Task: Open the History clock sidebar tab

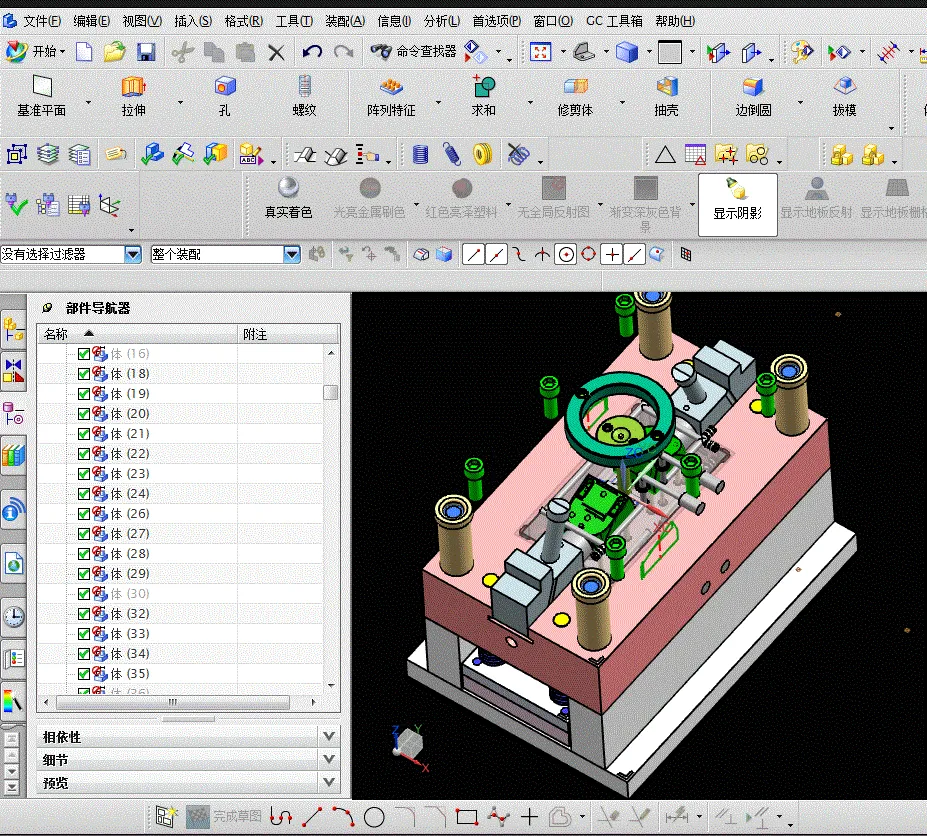Action: tap(13, 617)
